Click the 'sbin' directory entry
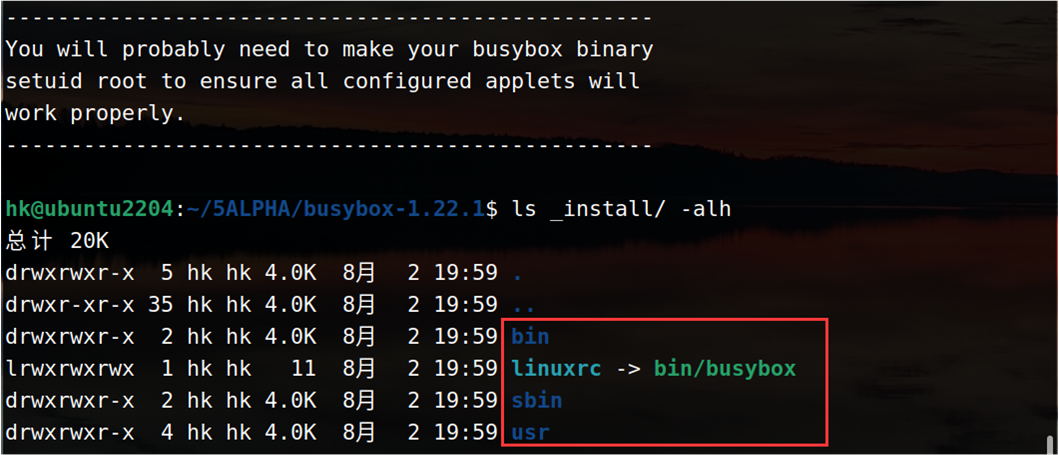This screenshot has width=1059, height=455. coord(536,400)
